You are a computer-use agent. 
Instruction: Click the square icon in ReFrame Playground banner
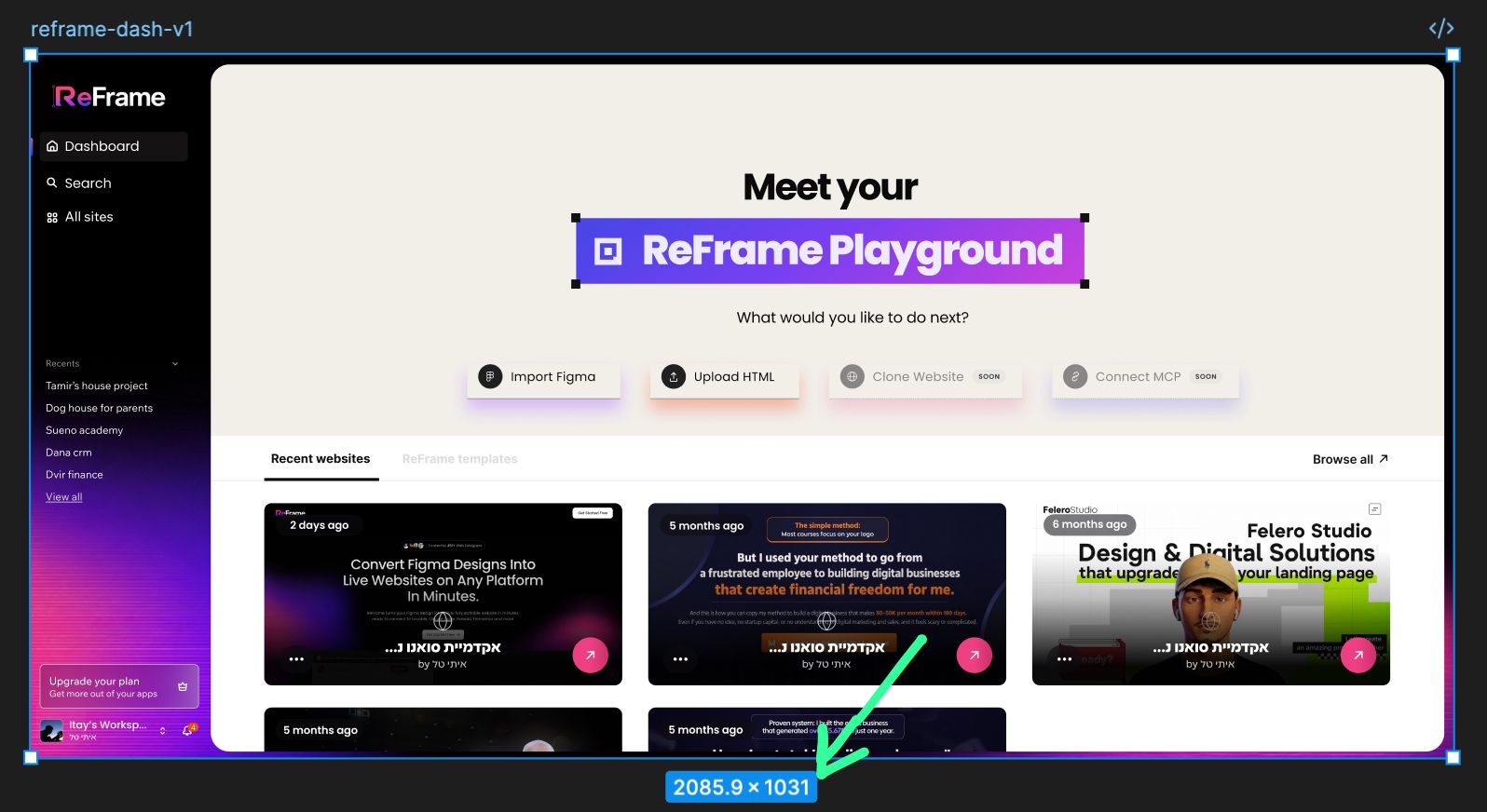pyautogui.click(x=607, y=251)
